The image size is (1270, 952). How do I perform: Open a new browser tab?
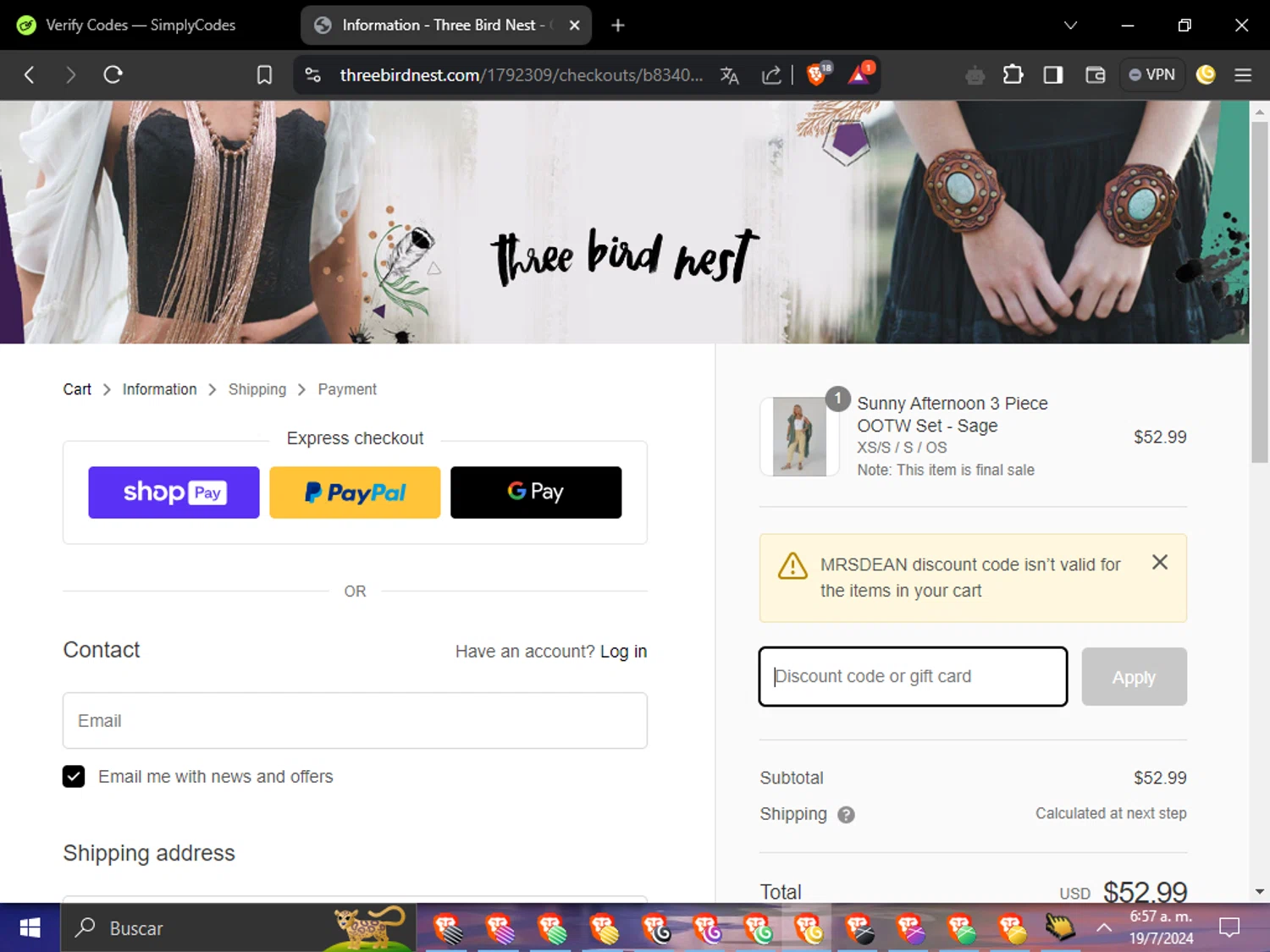[618, 25]
